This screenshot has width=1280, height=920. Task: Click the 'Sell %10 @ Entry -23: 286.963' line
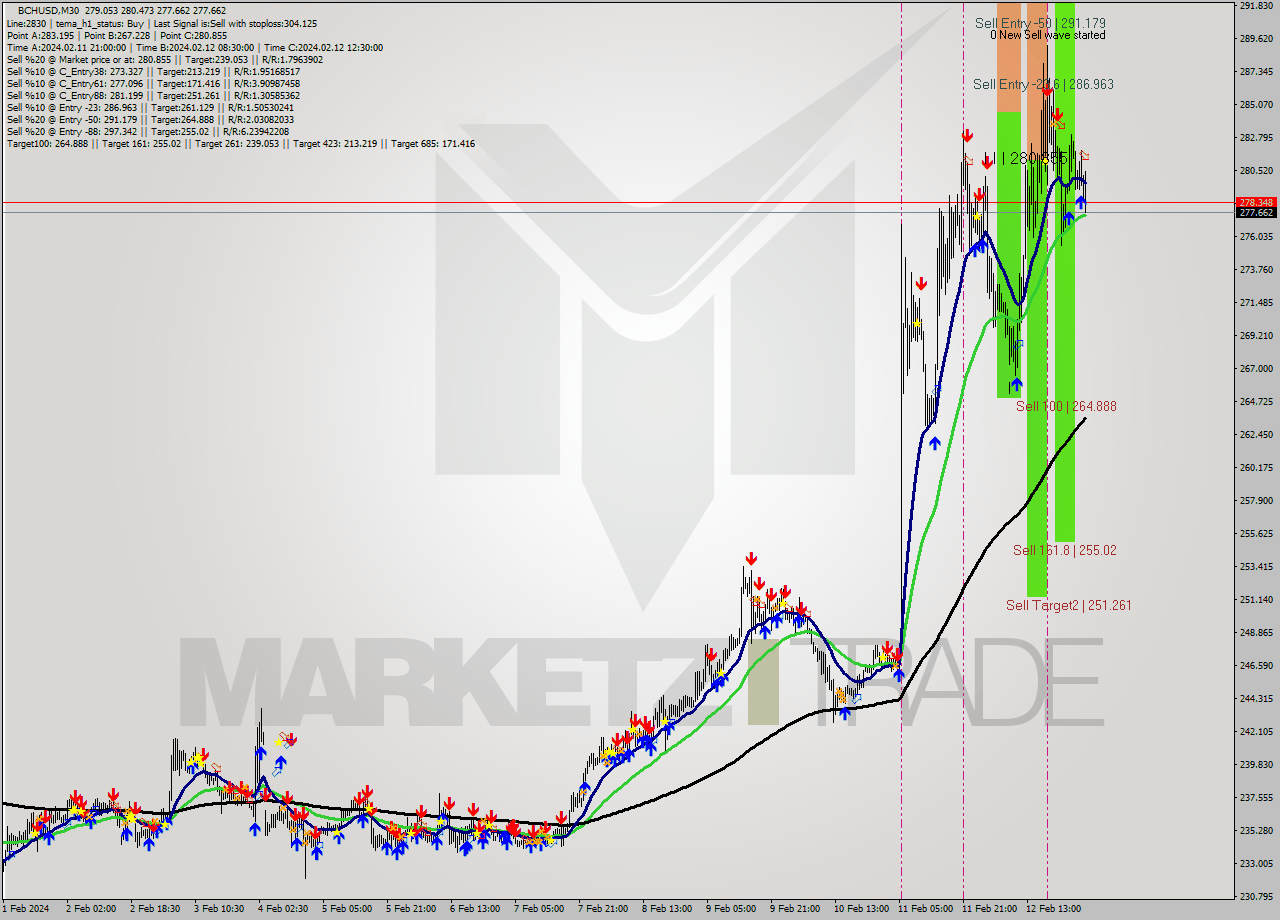pos(150,107)
